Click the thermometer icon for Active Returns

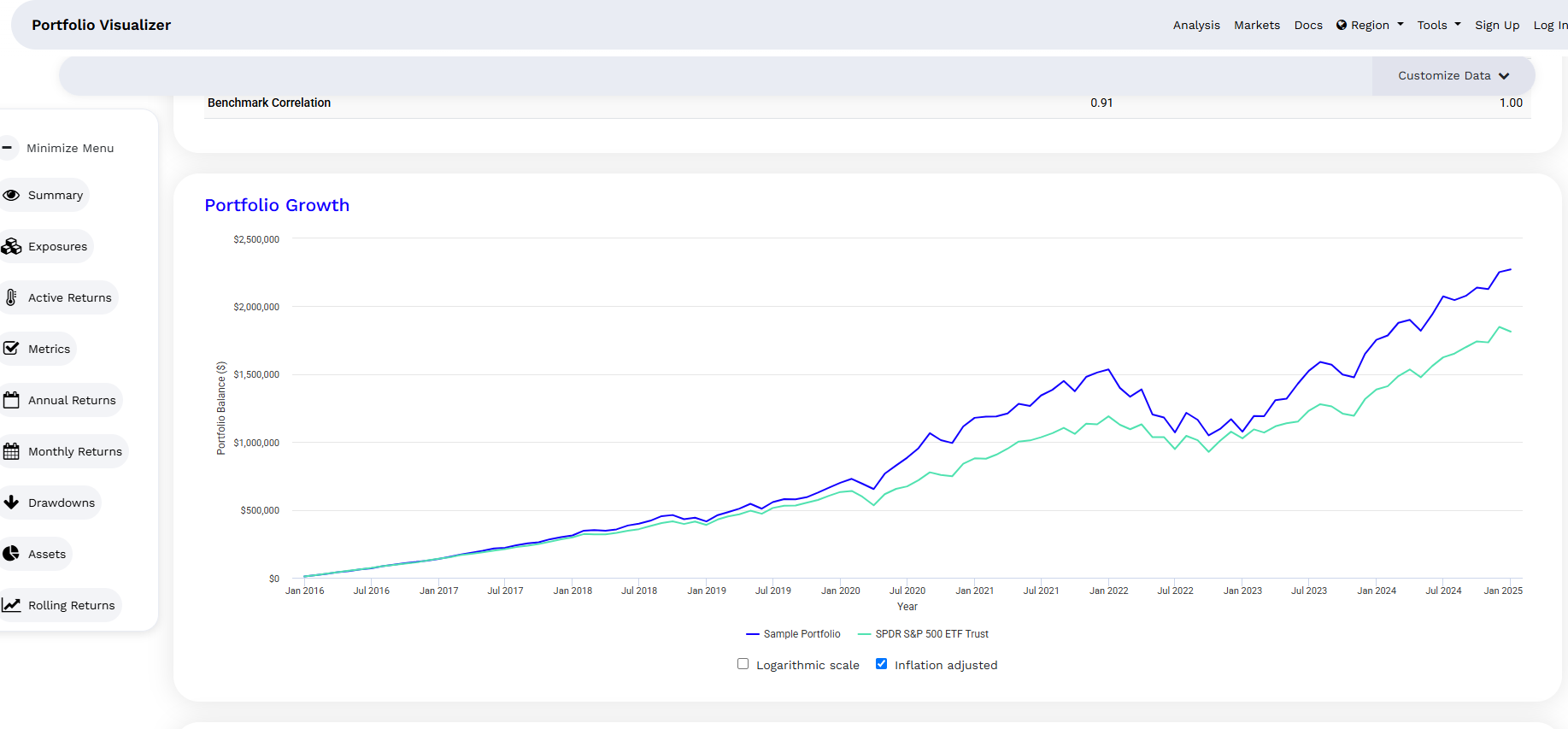11,297
